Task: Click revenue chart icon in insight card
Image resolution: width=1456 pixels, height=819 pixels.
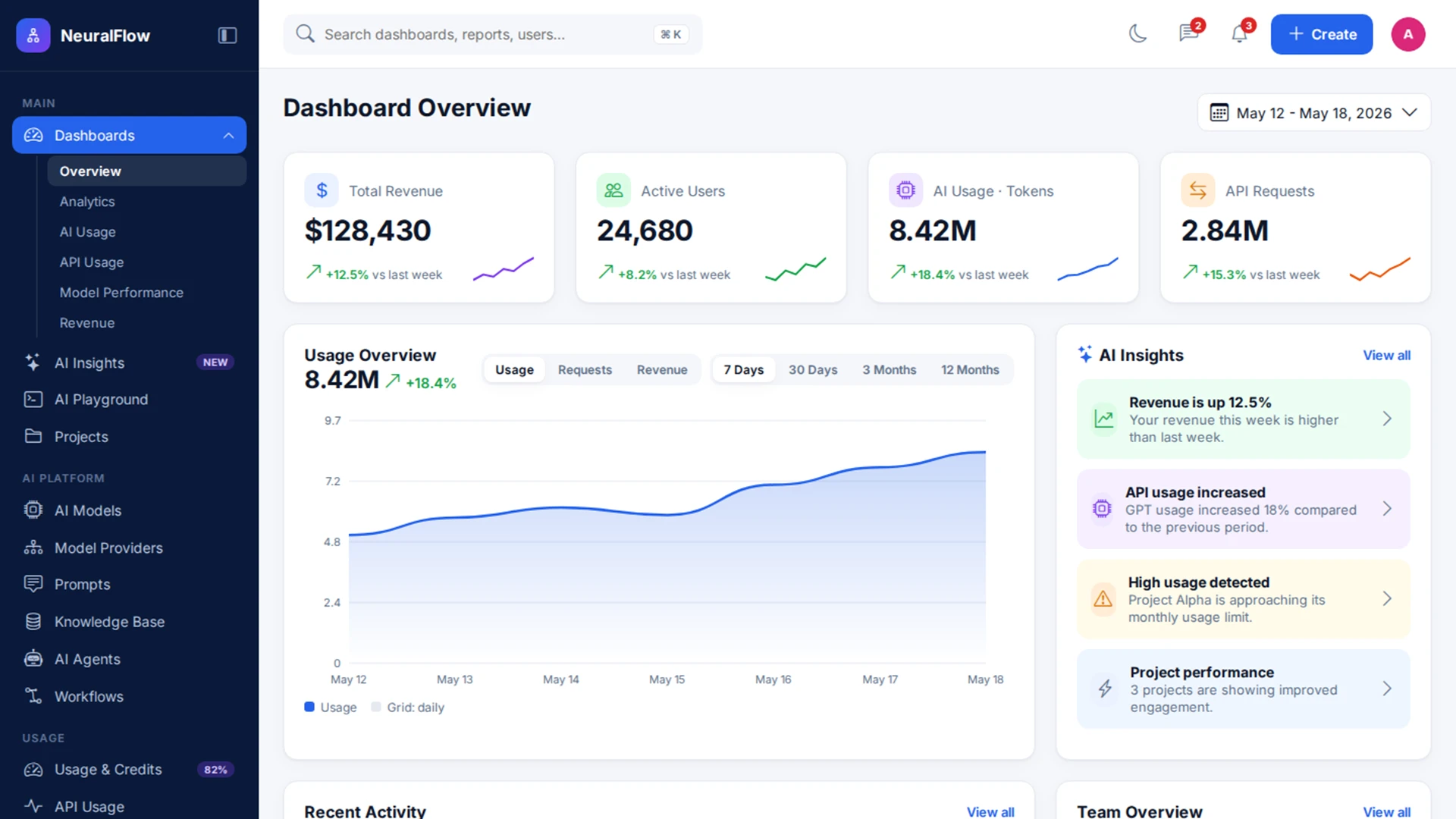Action: click(1104, 419)
